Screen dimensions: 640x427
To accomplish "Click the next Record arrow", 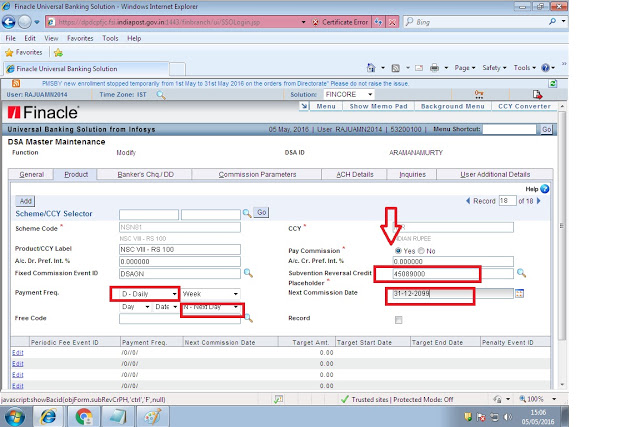I will point(539,201).
